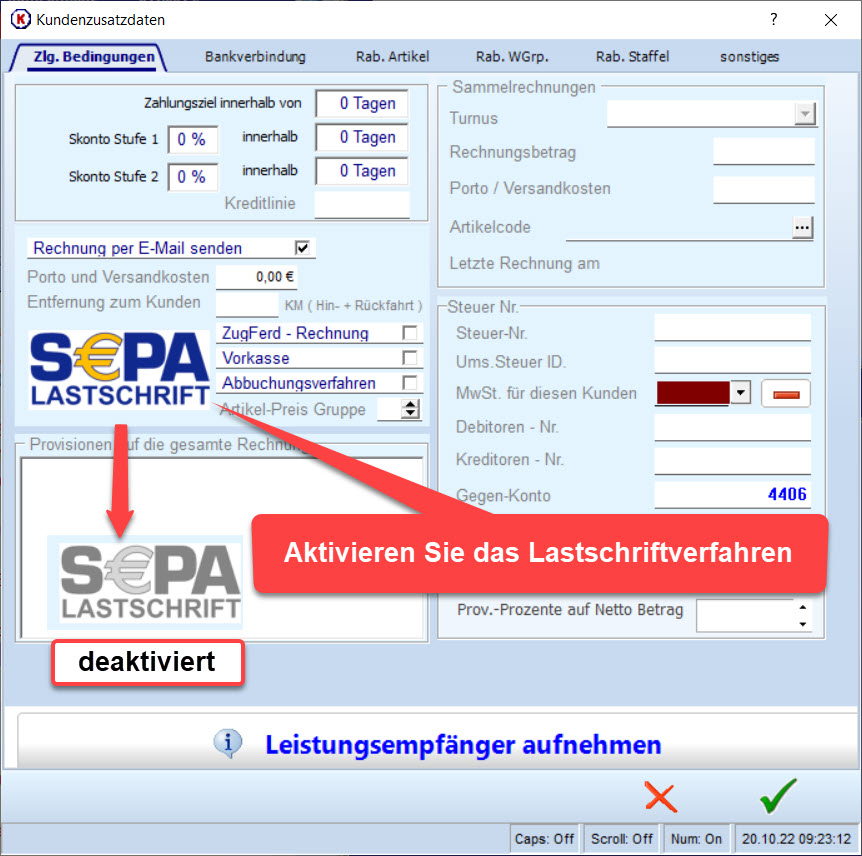
Task: Click the colored SEPA Lastschrift logo
Action: click(x=119, y=370)
